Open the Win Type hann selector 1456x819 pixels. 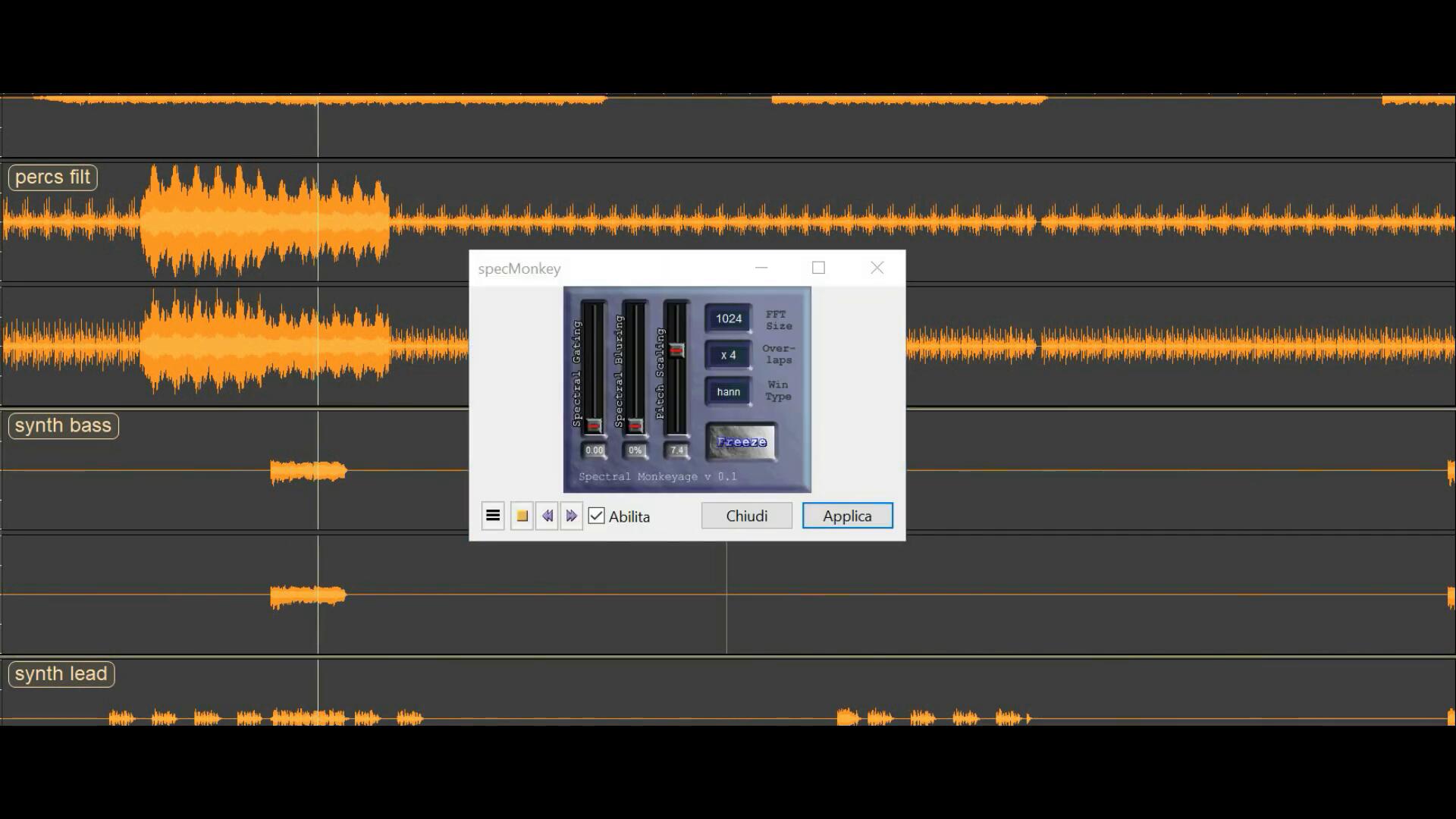728,392
